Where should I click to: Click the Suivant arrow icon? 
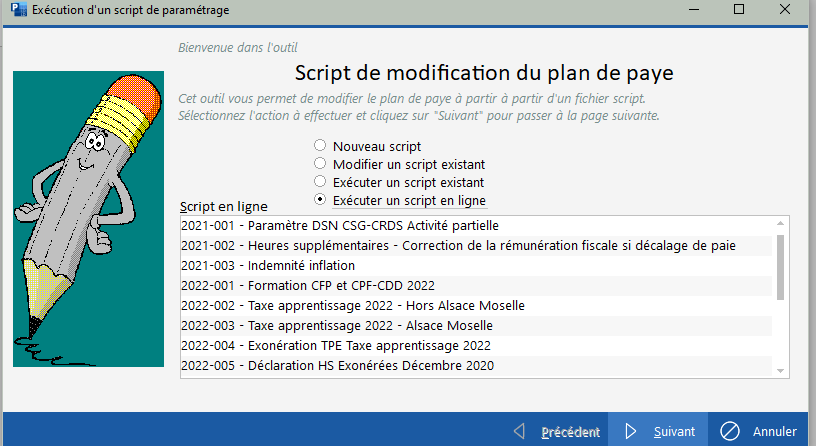tap(631, 431)
